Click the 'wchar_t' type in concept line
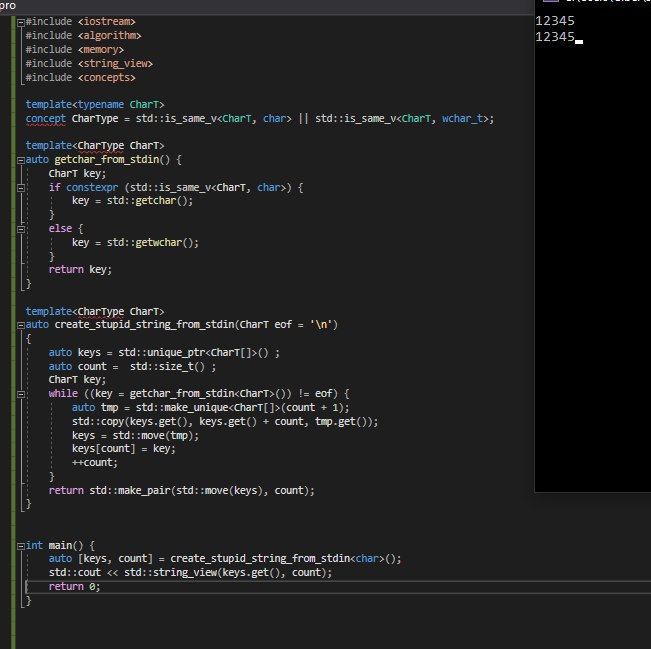 coord(463,119)
